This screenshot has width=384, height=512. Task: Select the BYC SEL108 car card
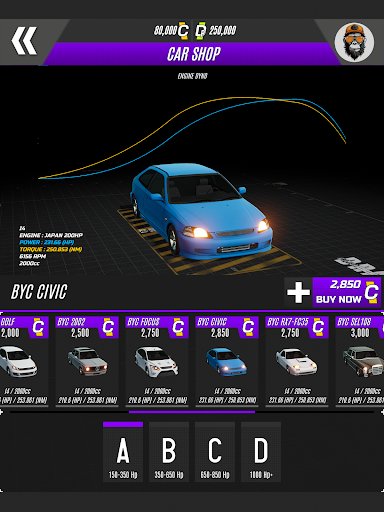click(360, 361)
